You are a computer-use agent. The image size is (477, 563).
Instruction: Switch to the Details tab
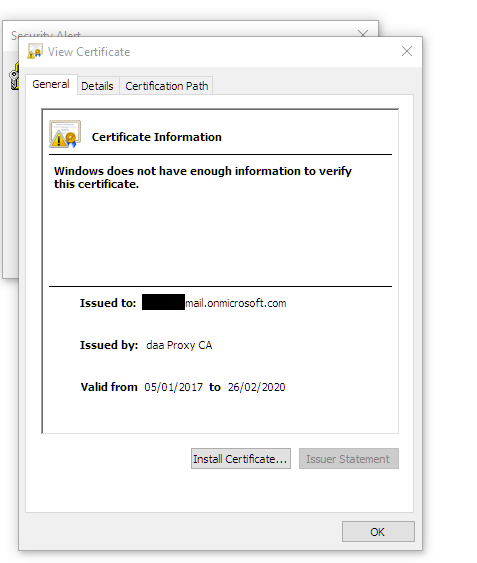pos(97,86)
